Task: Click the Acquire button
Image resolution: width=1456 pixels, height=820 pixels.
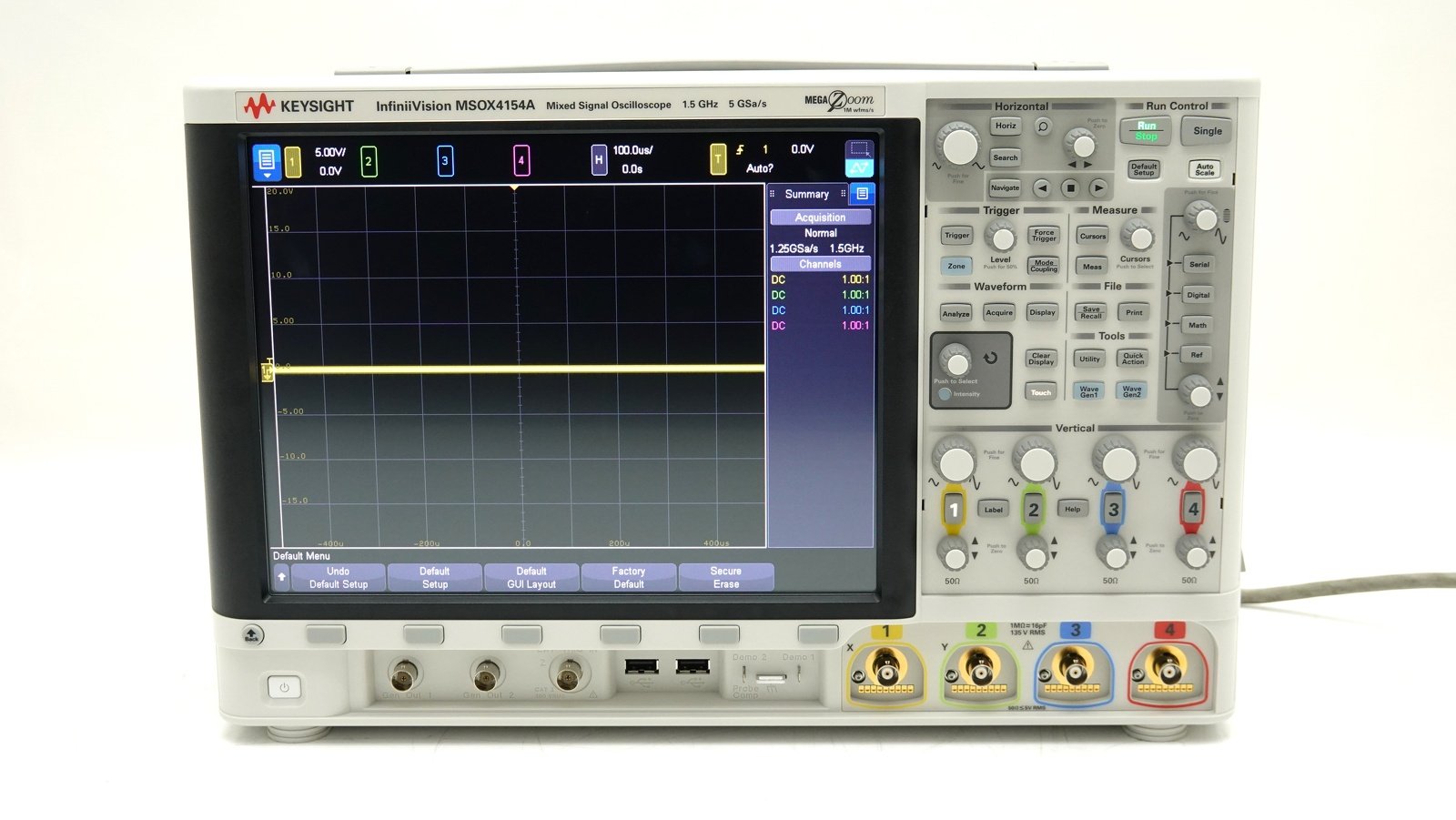Action: (x=999, y=313)
